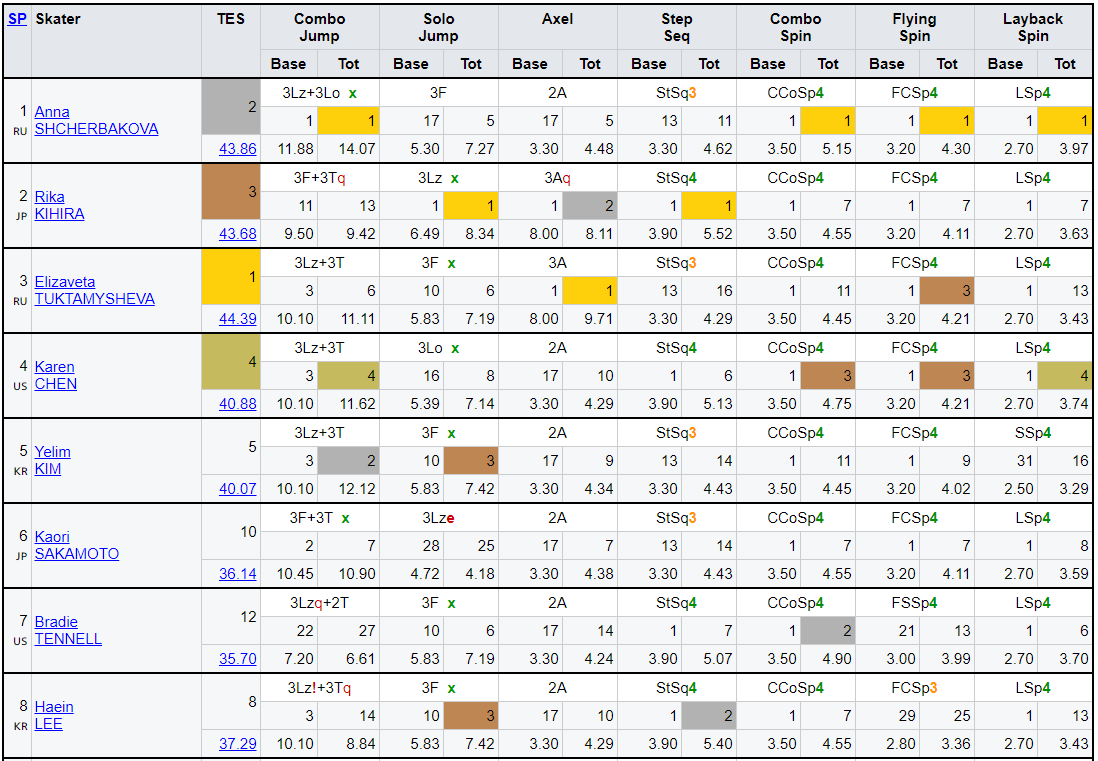The image size is (1098, 761).
Task: Click Tuktamysheva's gold TES rank cell
Action: point(231,277)
